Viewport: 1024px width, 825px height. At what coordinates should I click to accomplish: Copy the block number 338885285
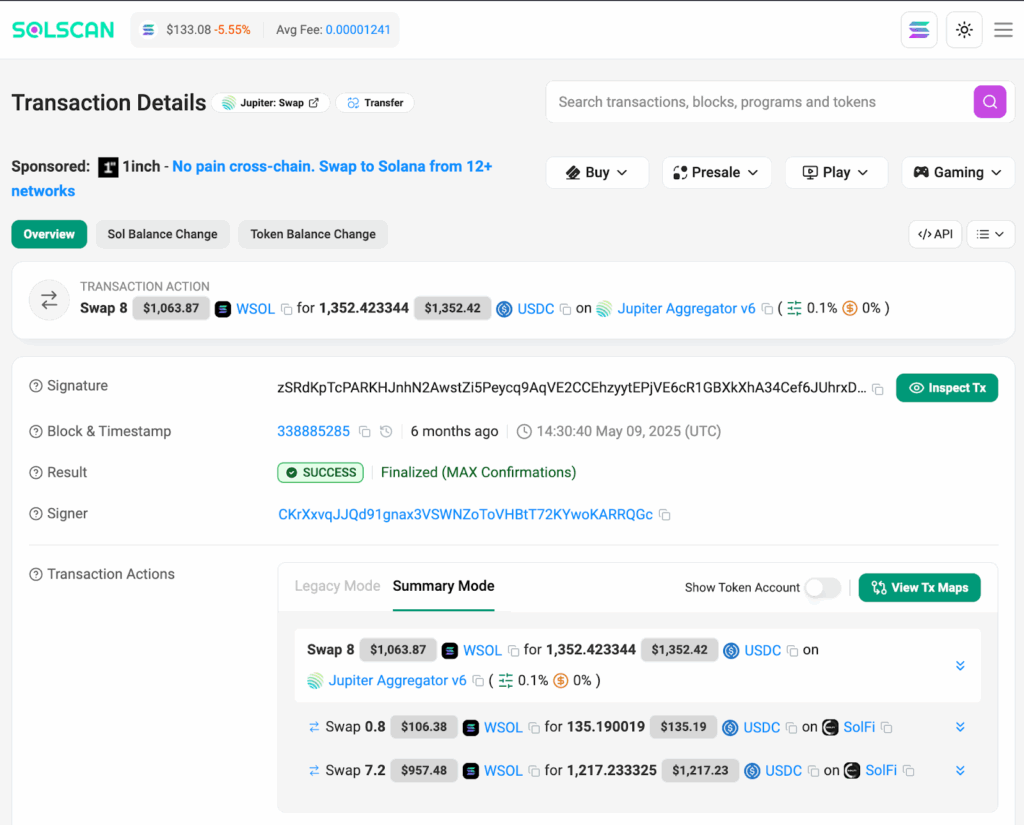click(365, 432)
